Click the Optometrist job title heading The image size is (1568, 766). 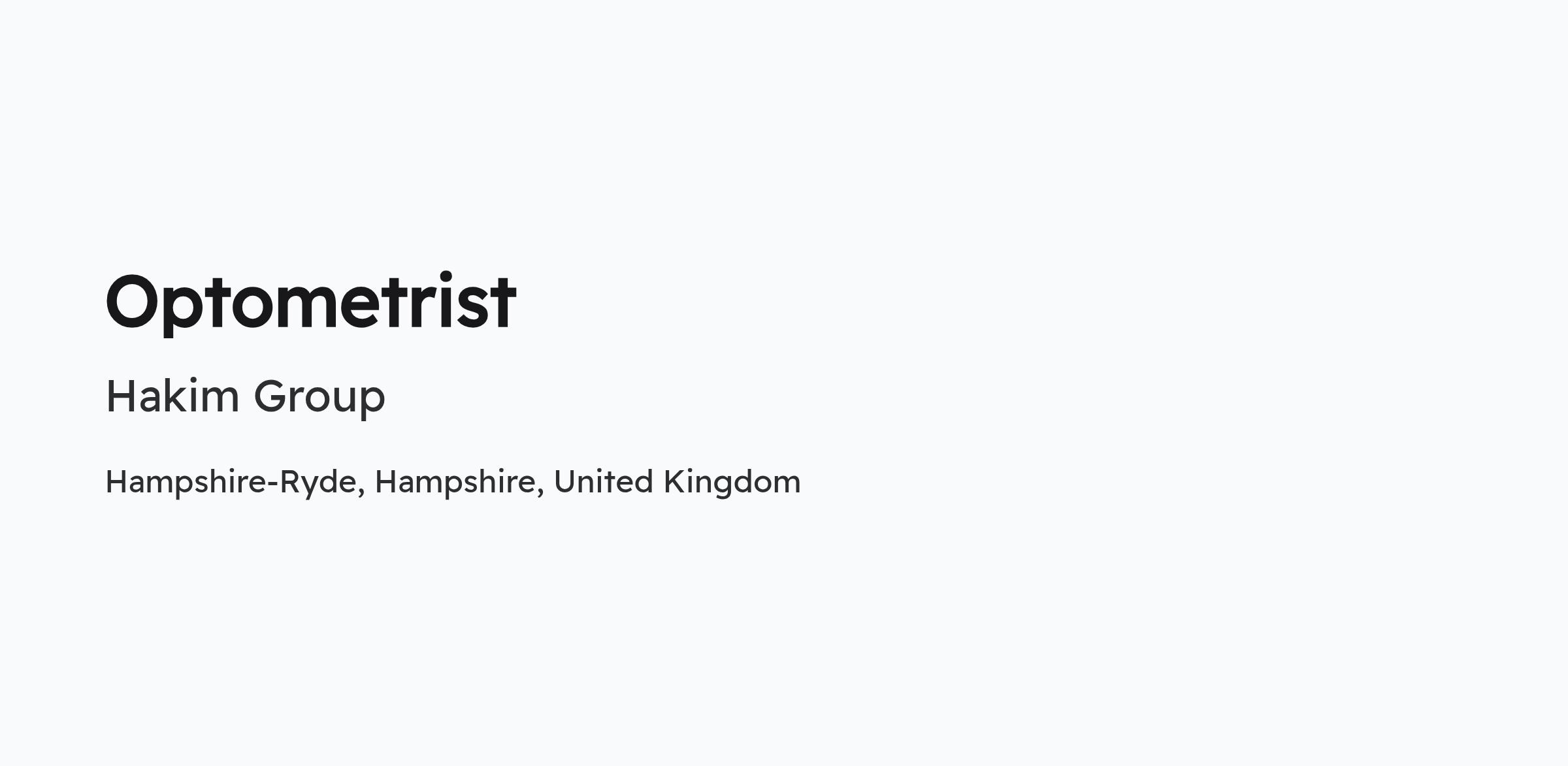[x=311, y=303]
